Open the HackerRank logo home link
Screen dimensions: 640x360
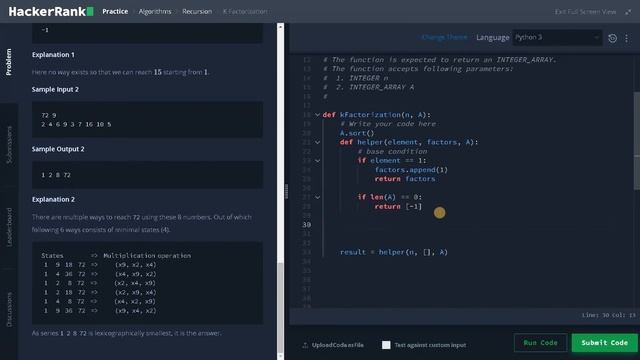[x=51, y=11]
